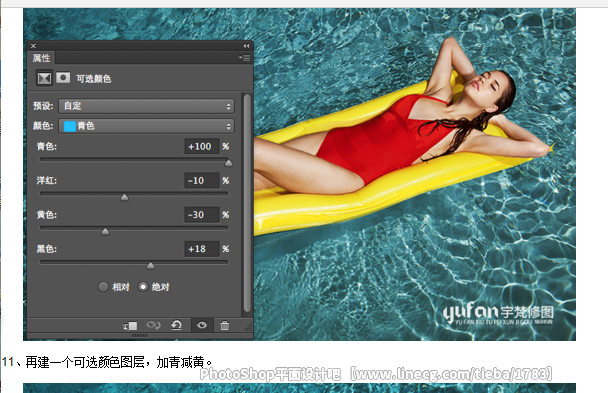Click the 黄色 slider handle
Viewport: 608px width, 393px height.
pos(105,231)
